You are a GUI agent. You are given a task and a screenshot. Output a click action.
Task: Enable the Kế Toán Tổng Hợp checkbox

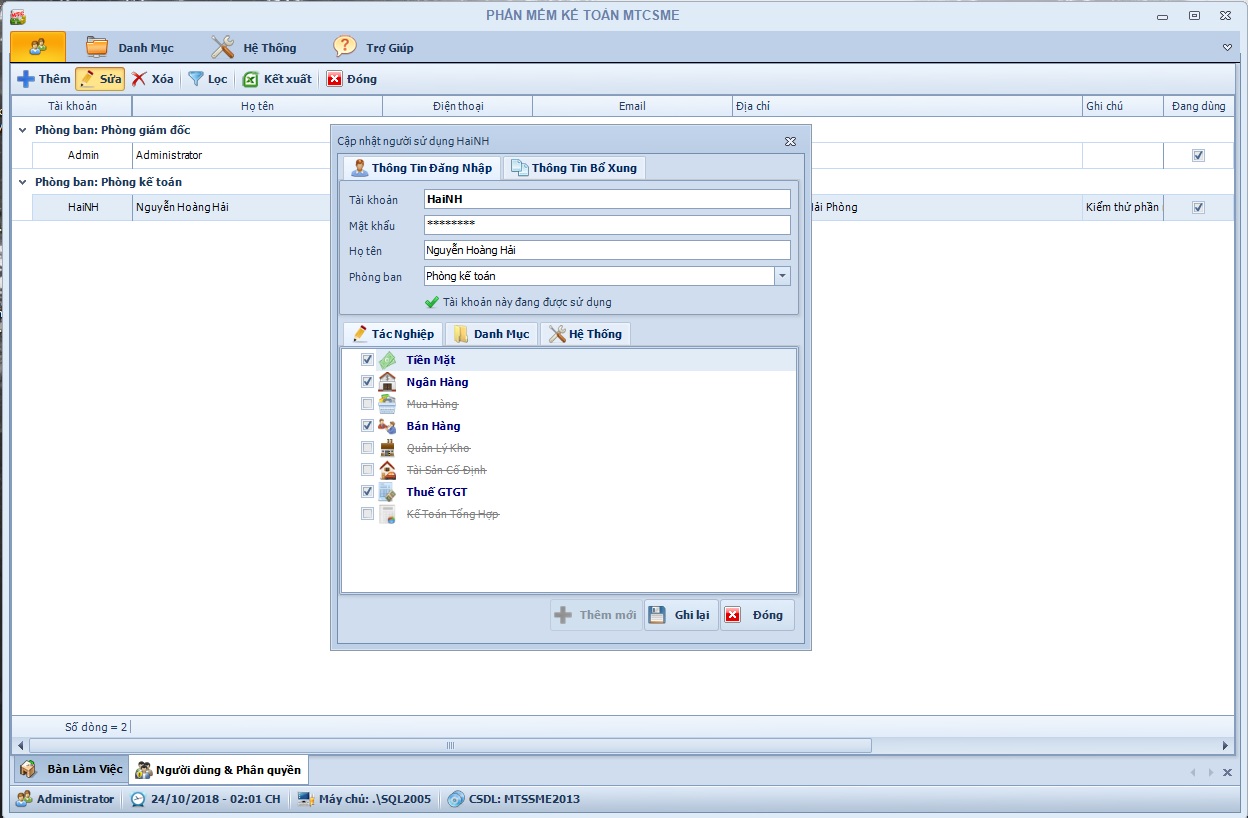click(x=367, y=514)
